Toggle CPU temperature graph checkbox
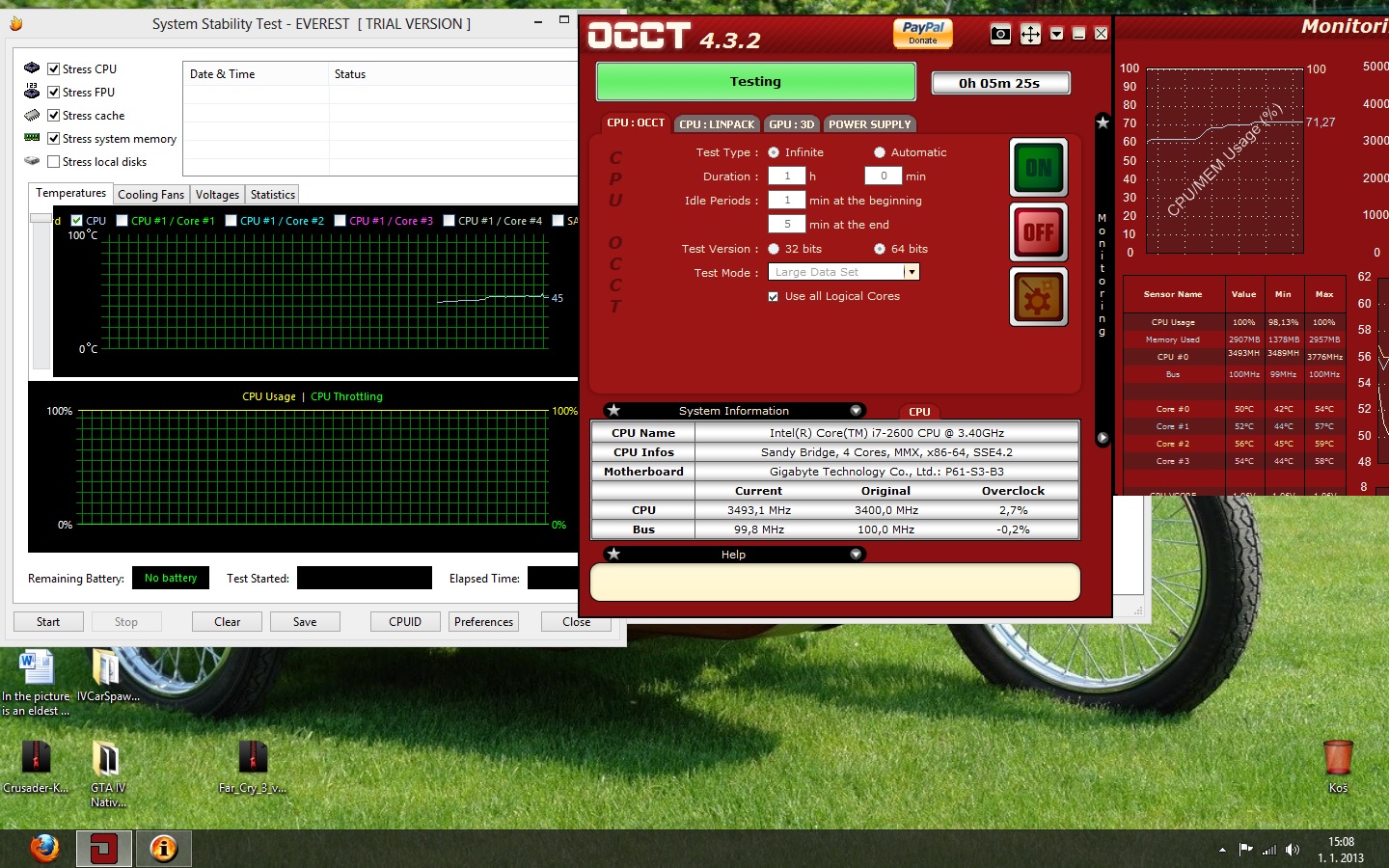 77,220
